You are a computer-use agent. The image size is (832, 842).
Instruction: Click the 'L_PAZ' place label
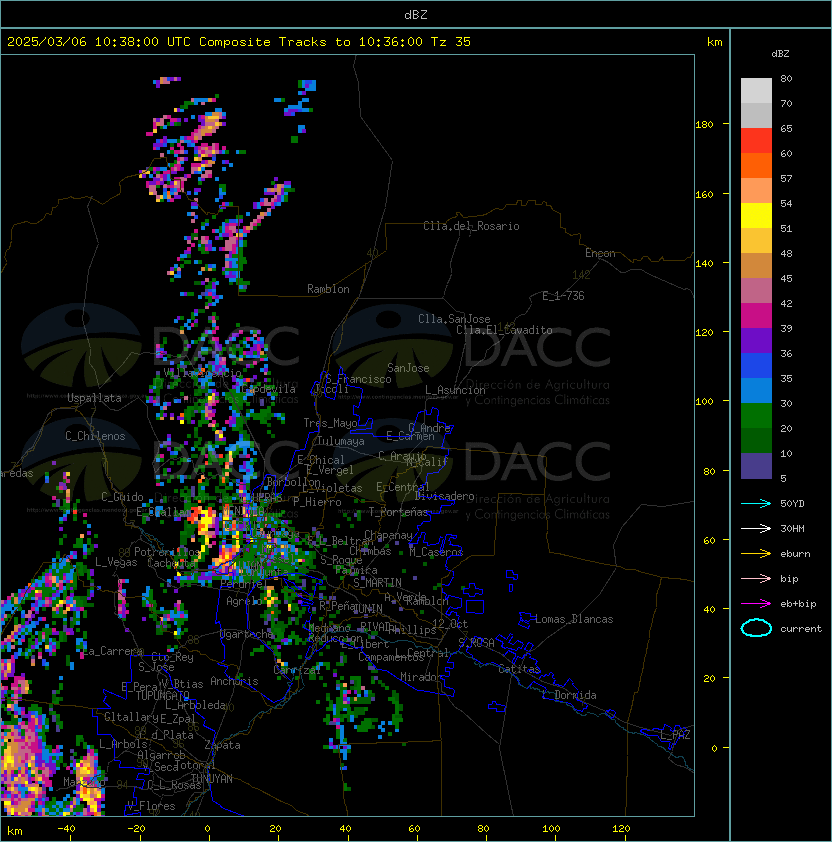point(675,735)
